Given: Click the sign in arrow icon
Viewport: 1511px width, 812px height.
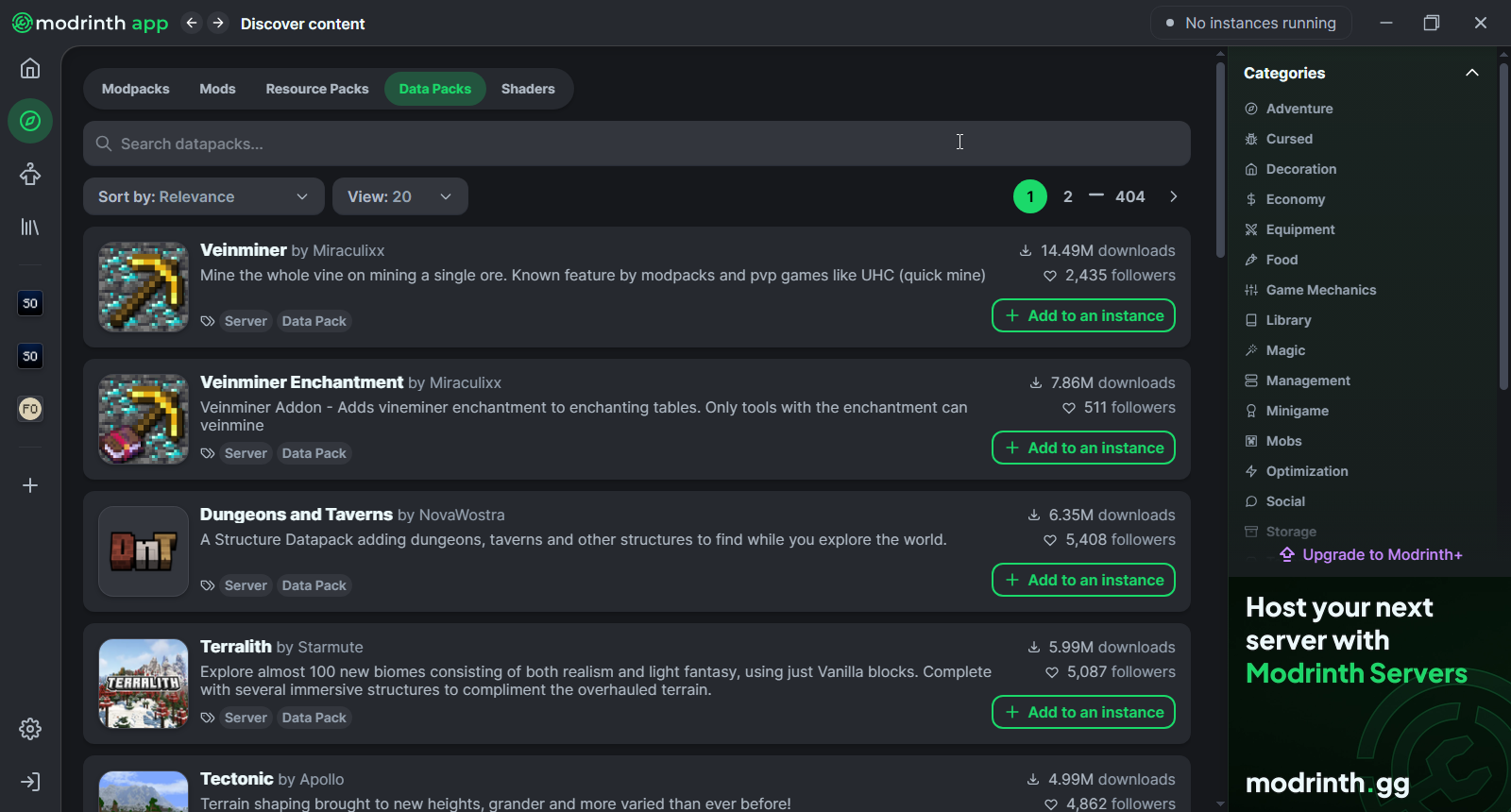Looking at the screenshot, I should tap(30, 782).
